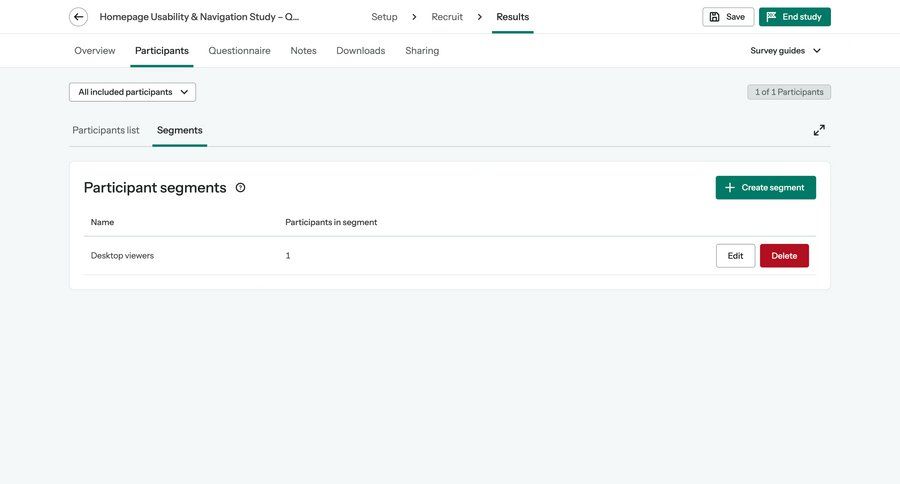Select the Results step
Screen dimensions: 900x484
[512, 17]
